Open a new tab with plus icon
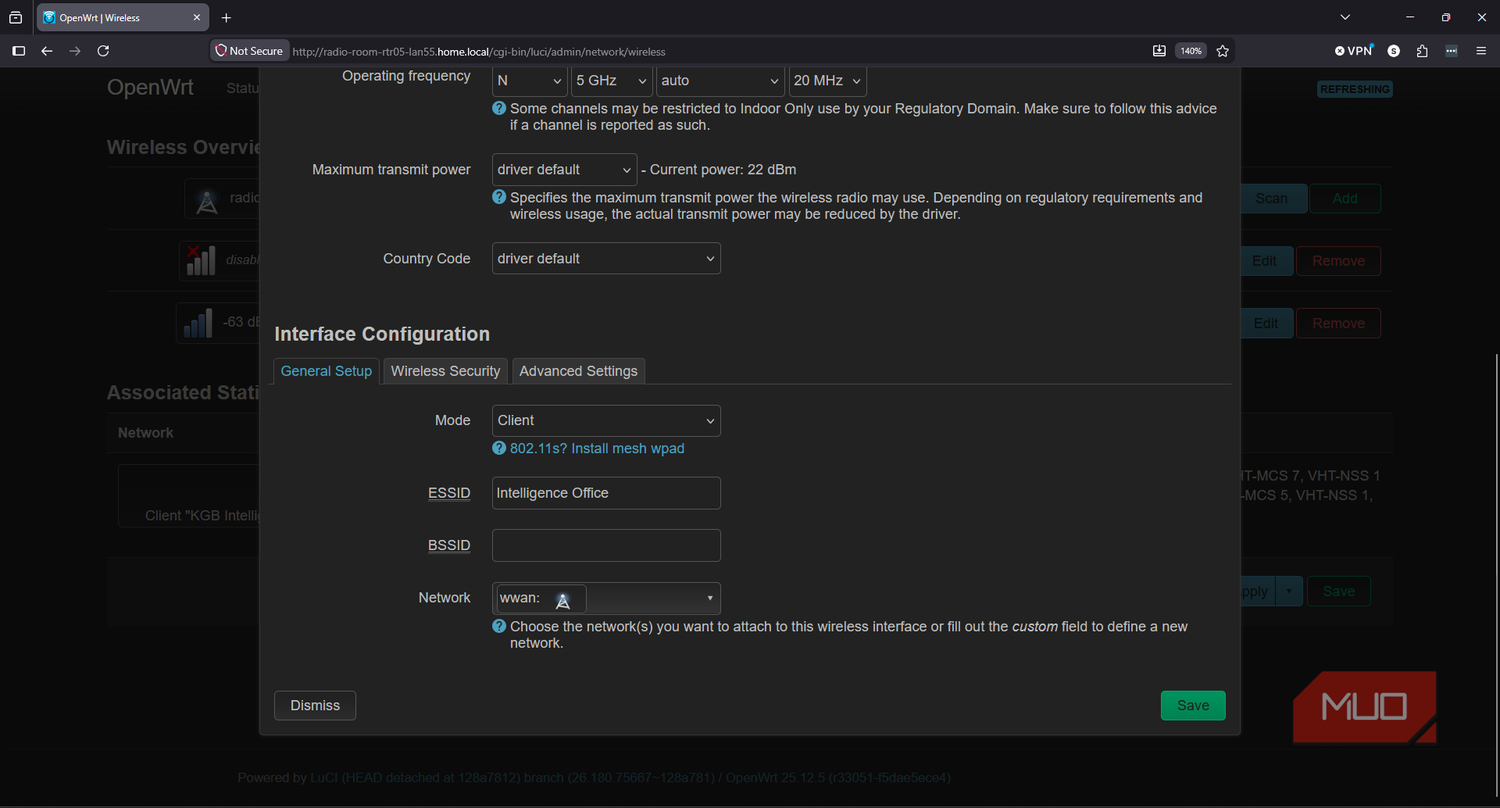This screenshot has height=808, width=1500. point(226,18)
